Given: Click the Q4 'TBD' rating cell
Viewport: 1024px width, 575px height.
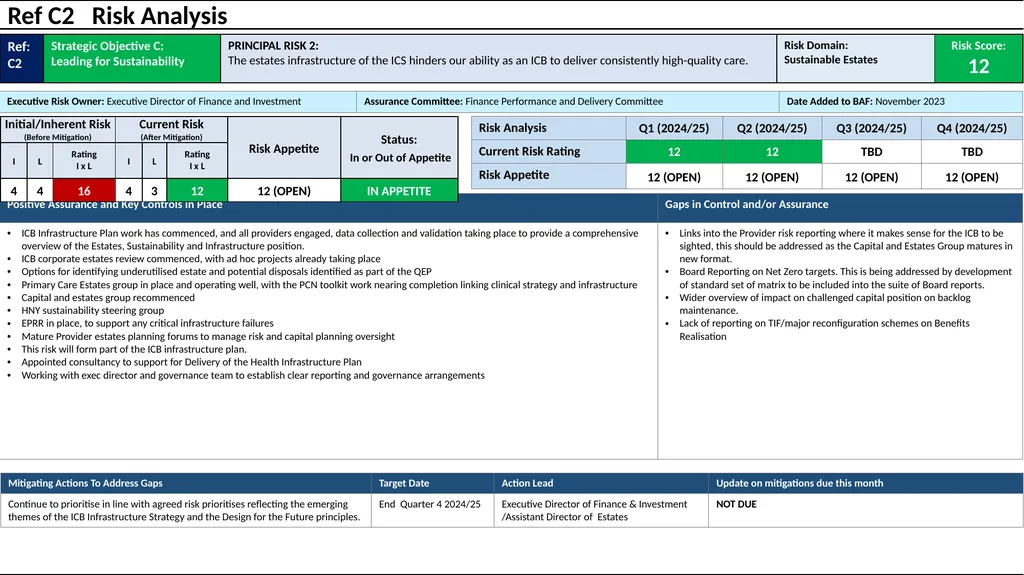Looking at the screenshot, I should (x=972, y=152).
